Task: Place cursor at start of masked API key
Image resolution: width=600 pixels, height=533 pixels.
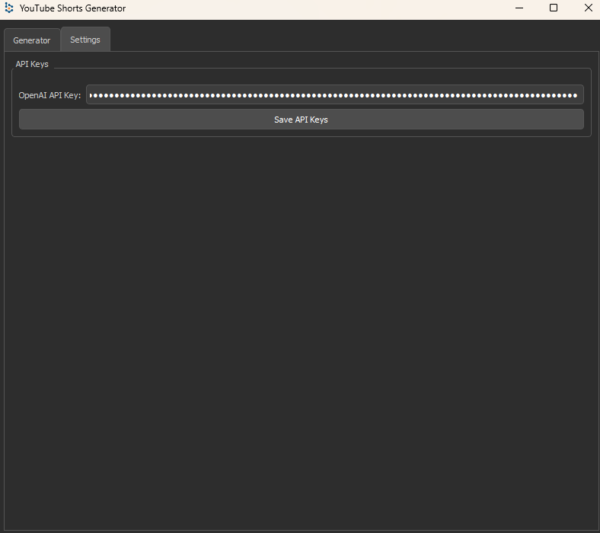Action: pos(90,96)
